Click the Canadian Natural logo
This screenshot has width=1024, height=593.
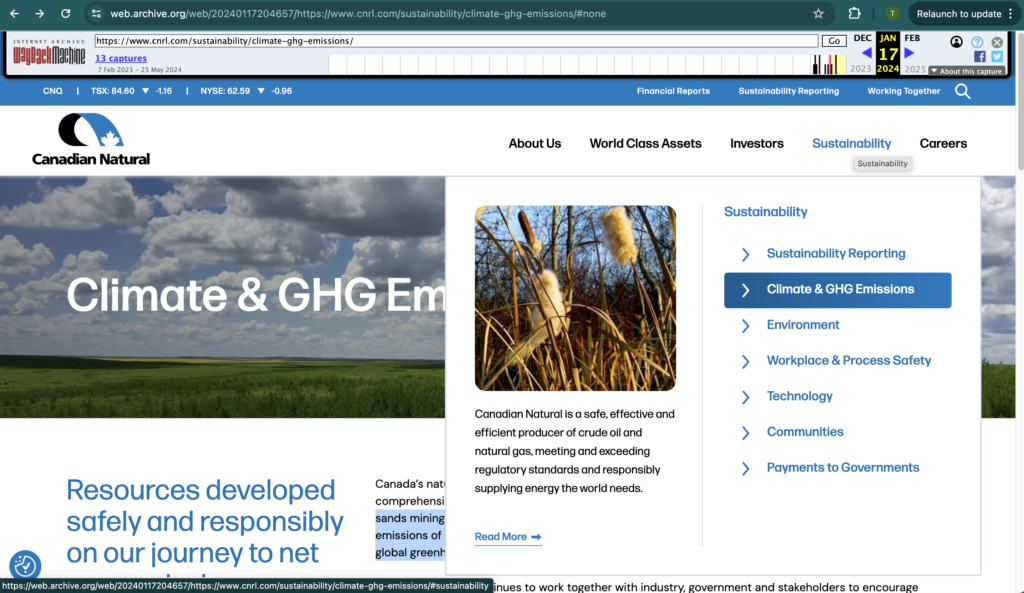coord(91,139)
